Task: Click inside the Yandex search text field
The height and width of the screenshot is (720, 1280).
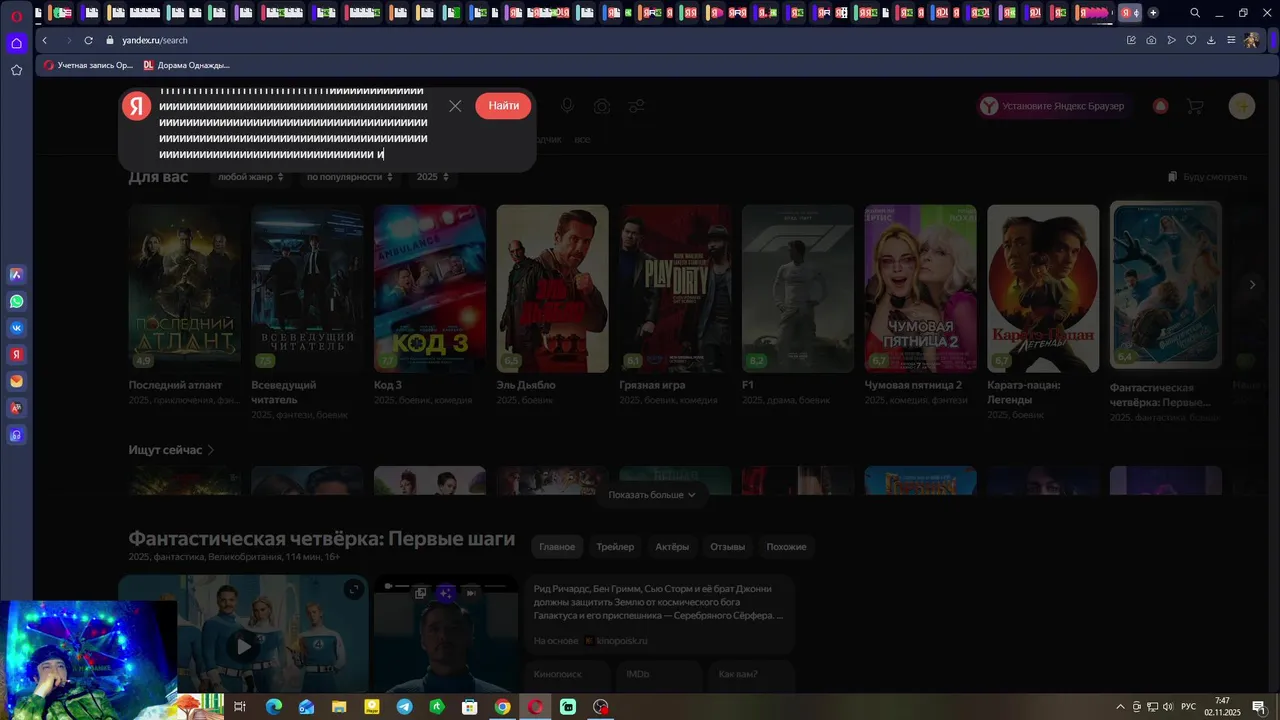Action: [295, 124]
